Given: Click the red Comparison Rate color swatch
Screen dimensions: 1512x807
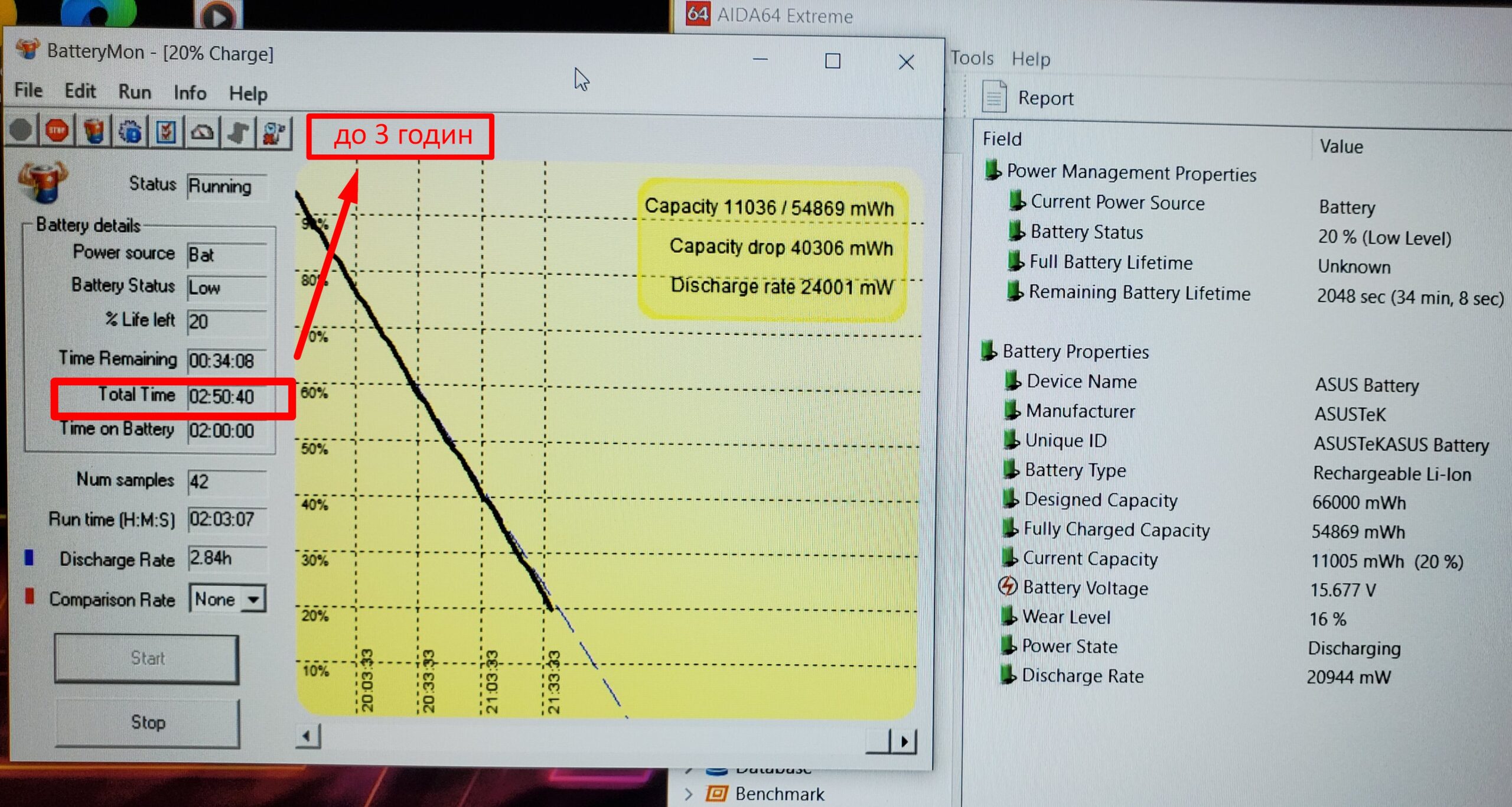Looking at the screenshot, I should [x=29, y=596].
